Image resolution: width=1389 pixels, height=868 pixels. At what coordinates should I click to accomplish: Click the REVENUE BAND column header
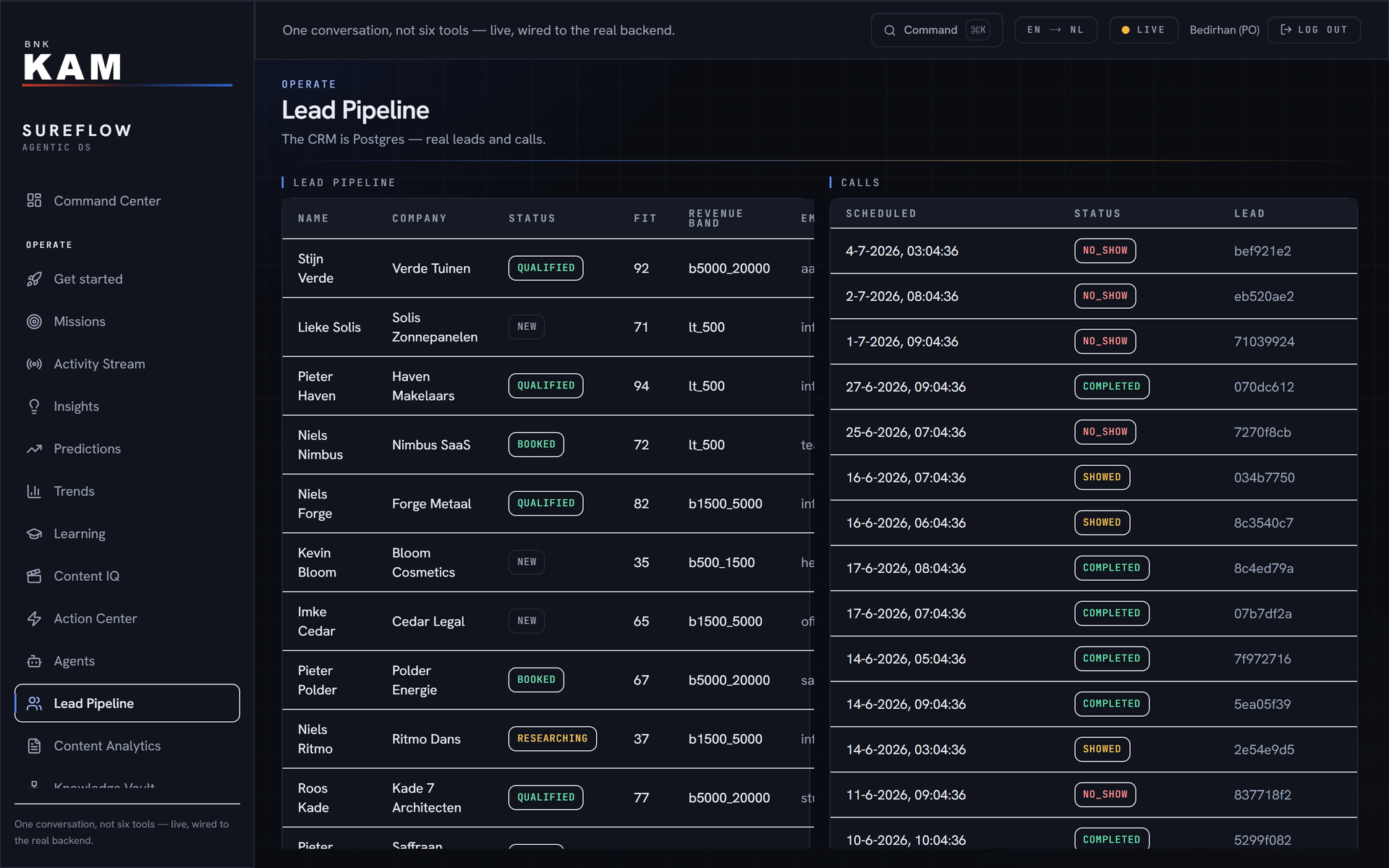[715, 218]
